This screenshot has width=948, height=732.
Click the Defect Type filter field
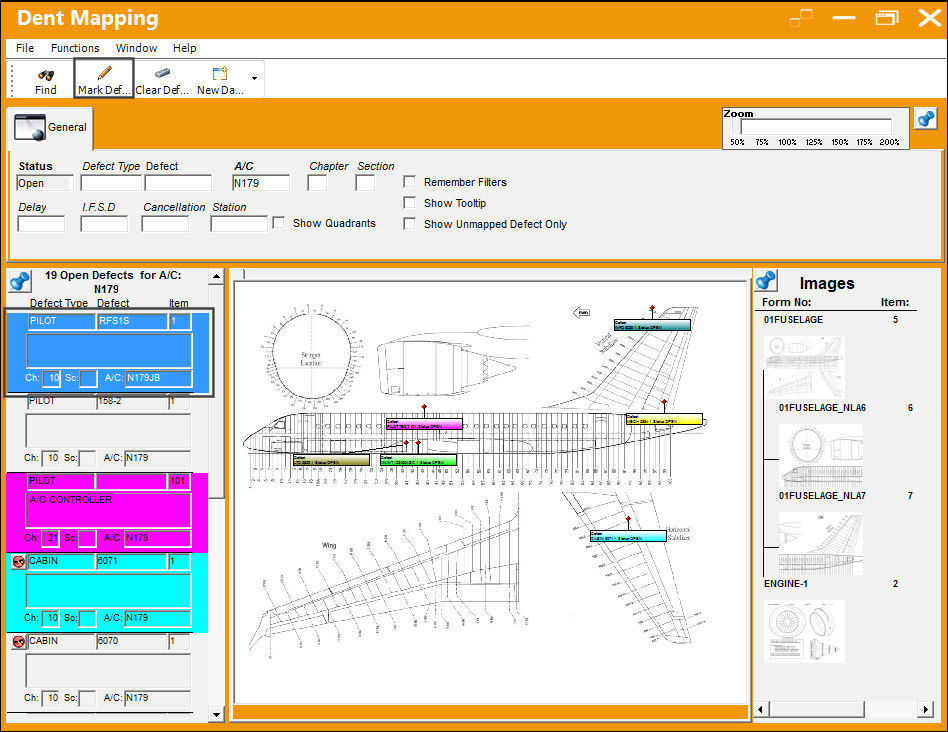pyautogui.click(x=111, y=183)
